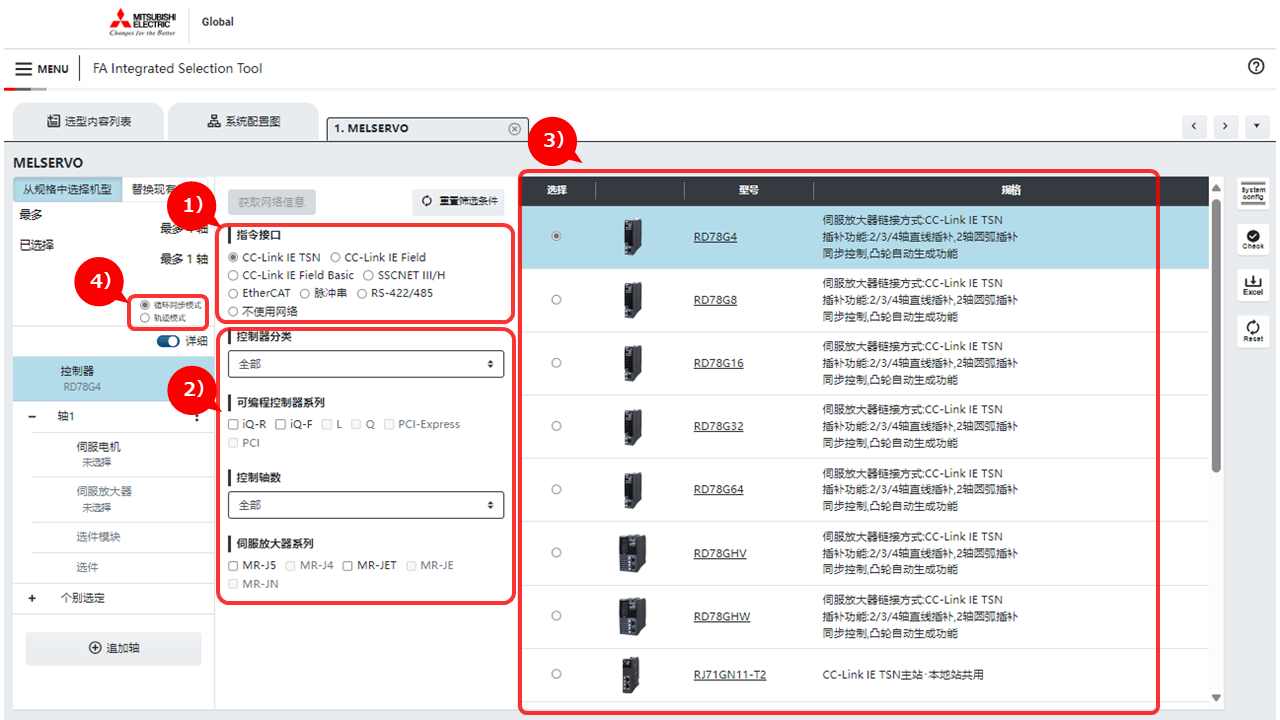The width and height of the screenshot is (1280, 720).
Task: Select the RD78GHV row radio button
Action: (557, 552)
